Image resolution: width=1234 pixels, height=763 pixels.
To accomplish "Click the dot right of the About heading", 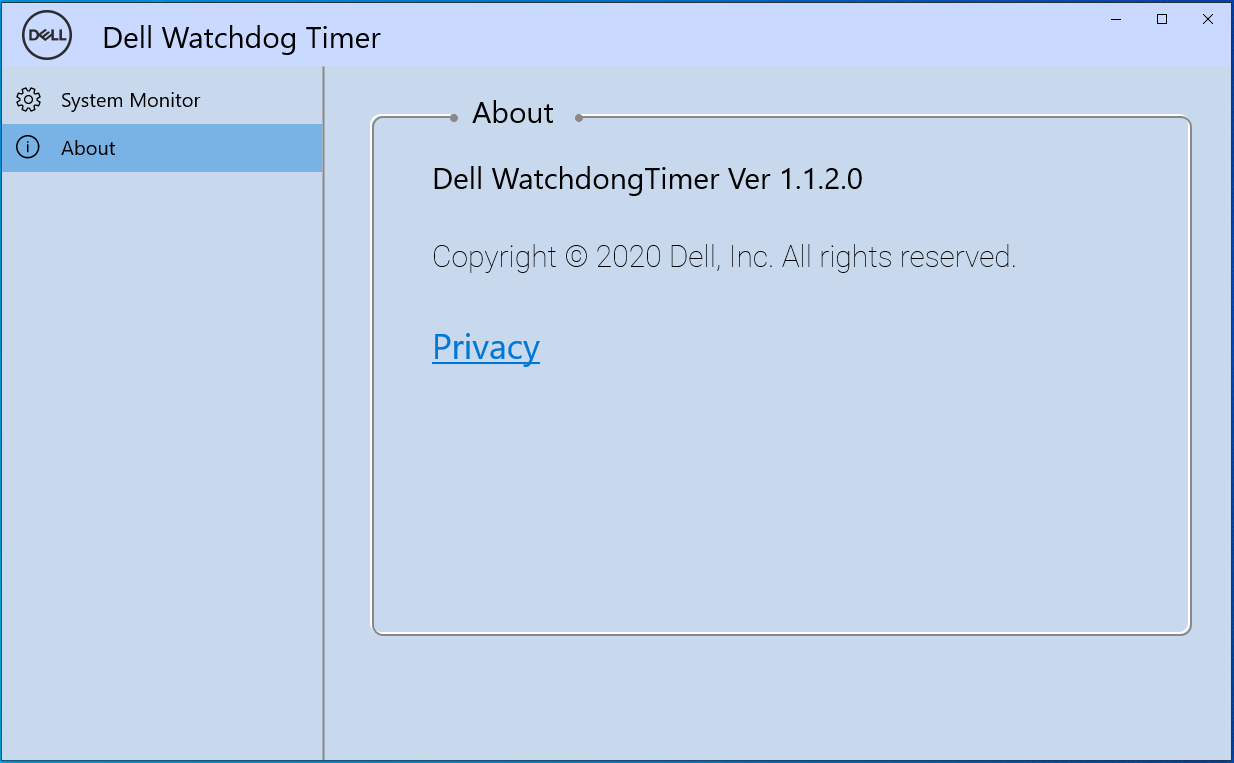I will point(579,117).
